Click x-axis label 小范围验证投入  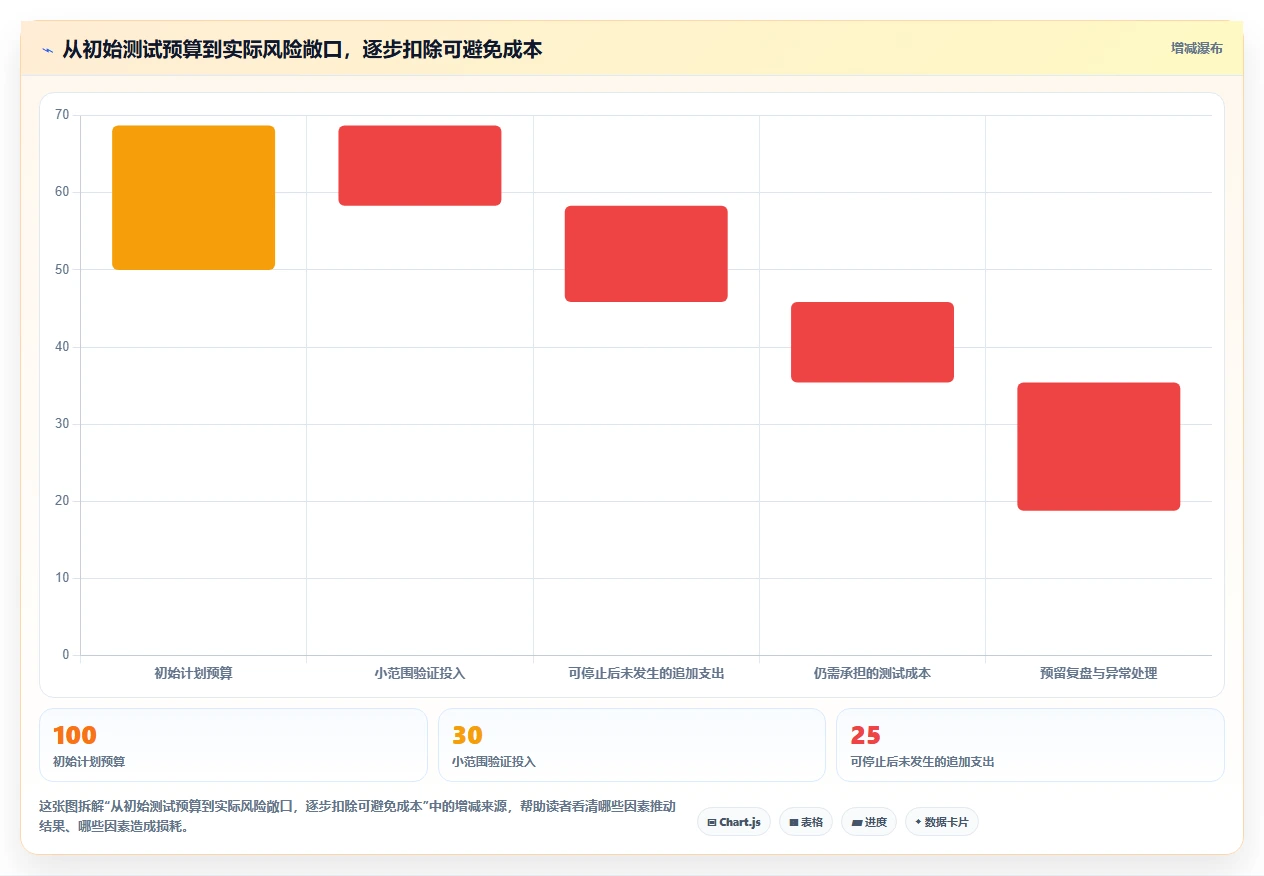click(420, 674)
